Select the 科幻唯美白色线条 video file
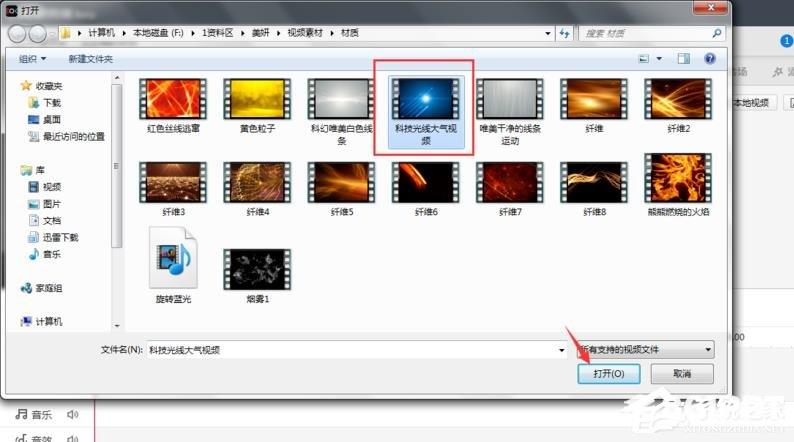The image size is (794, 442). coord(341,112)
